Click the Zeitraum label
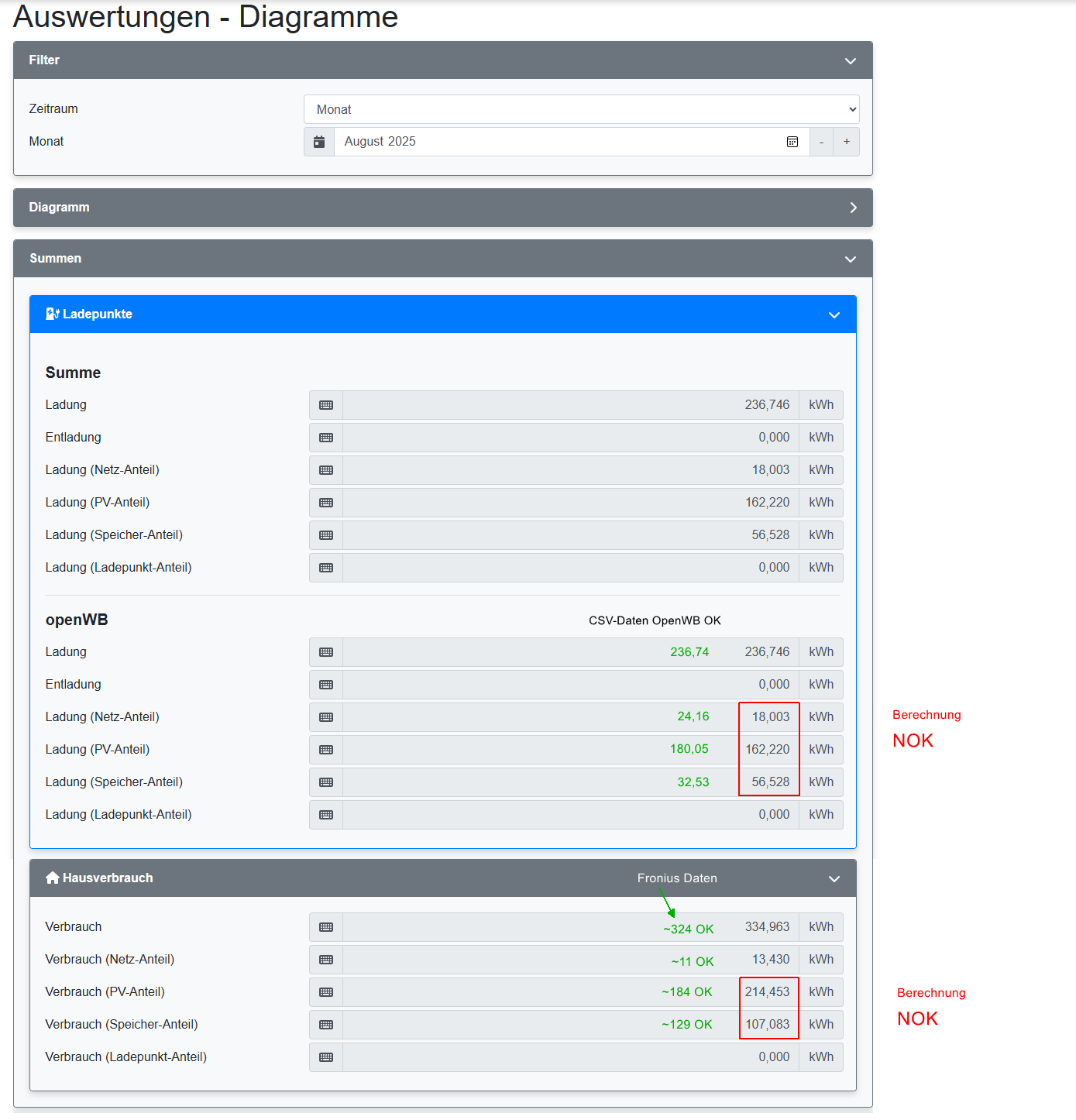The height and width of the screenshot is (1120, 1076). (53, 109)
